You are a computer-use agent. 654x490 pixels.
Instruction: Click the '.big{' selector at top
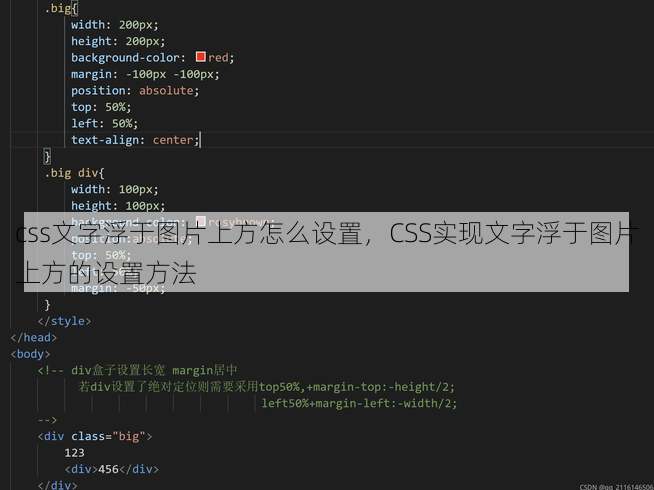click(x=61, y=9)
